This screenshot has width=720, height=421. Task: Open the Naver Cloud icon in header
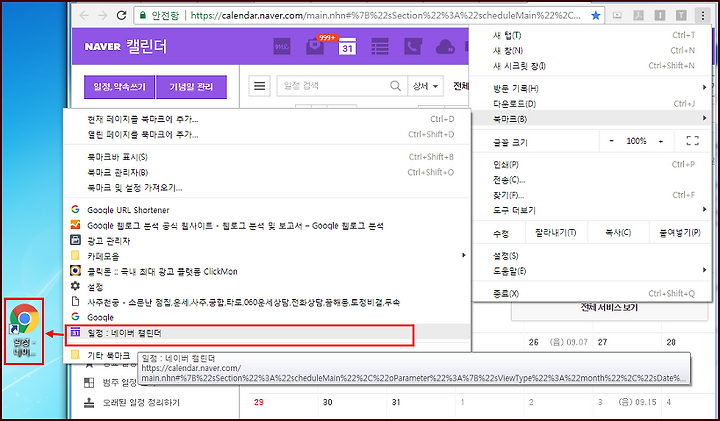tap(445, 47)
